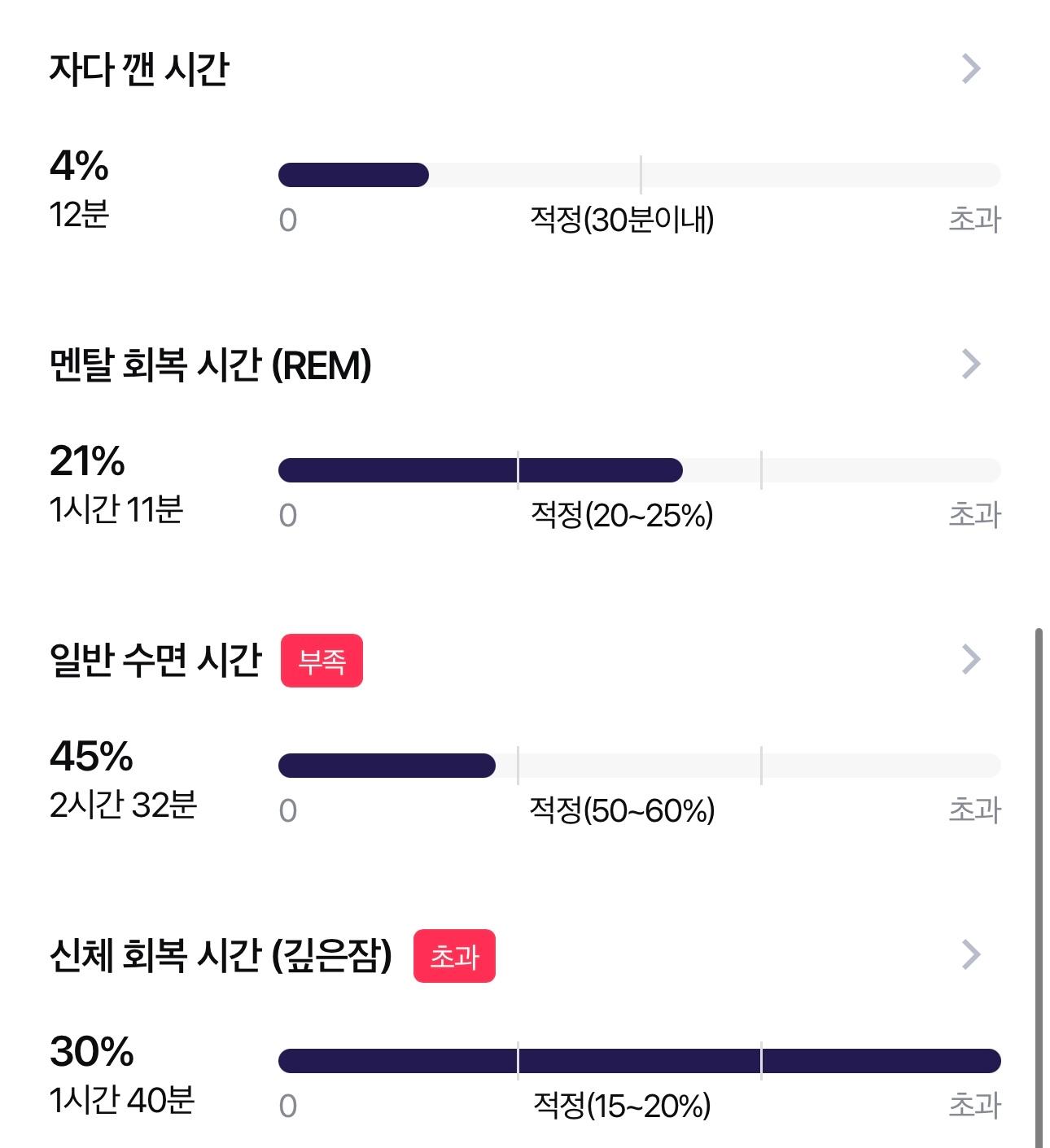Select the 일반 수면 시간 heading
Screen dimensions: 1050x1148
click(155, 661)
